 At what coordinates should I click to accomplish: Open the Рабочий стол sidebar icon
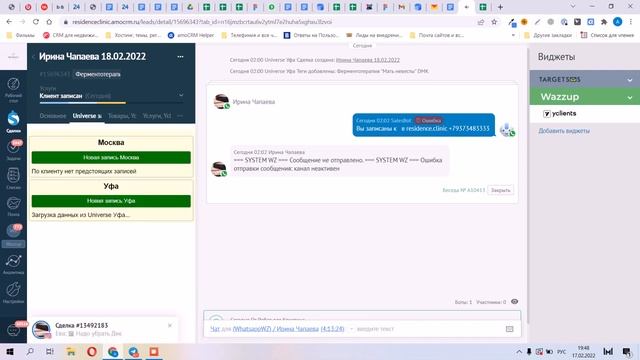pos(13,89)
